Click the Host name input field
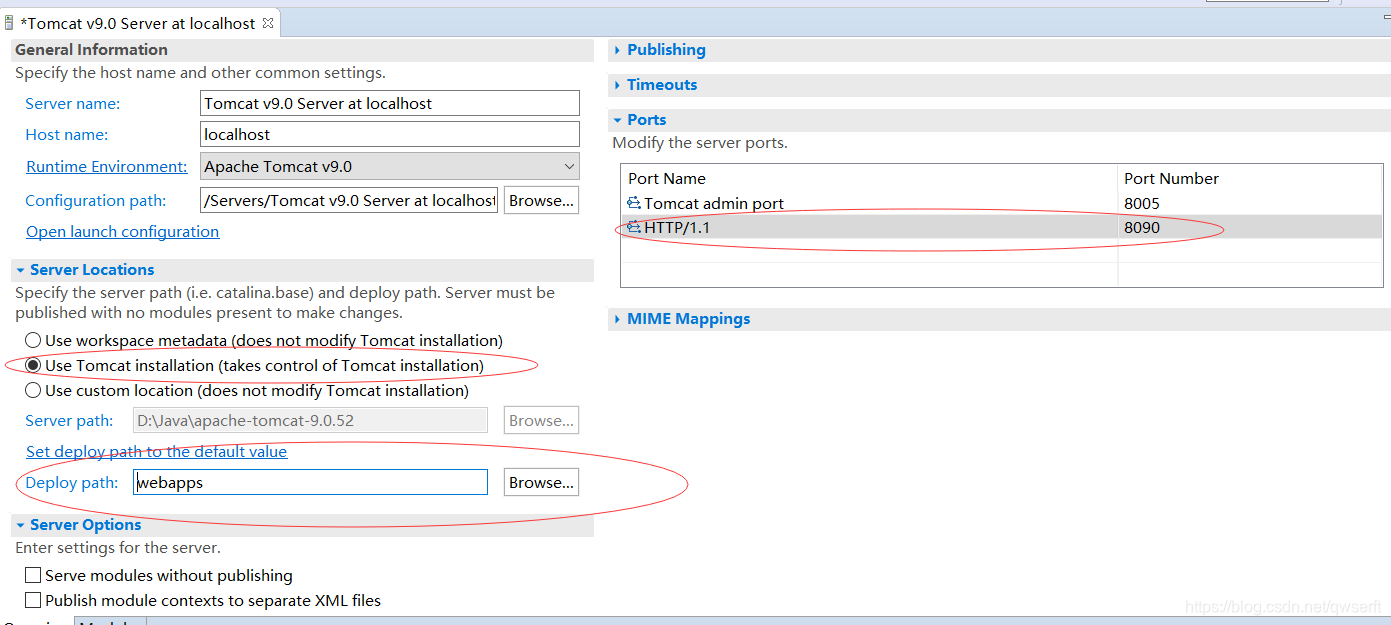 pos(390,134)
